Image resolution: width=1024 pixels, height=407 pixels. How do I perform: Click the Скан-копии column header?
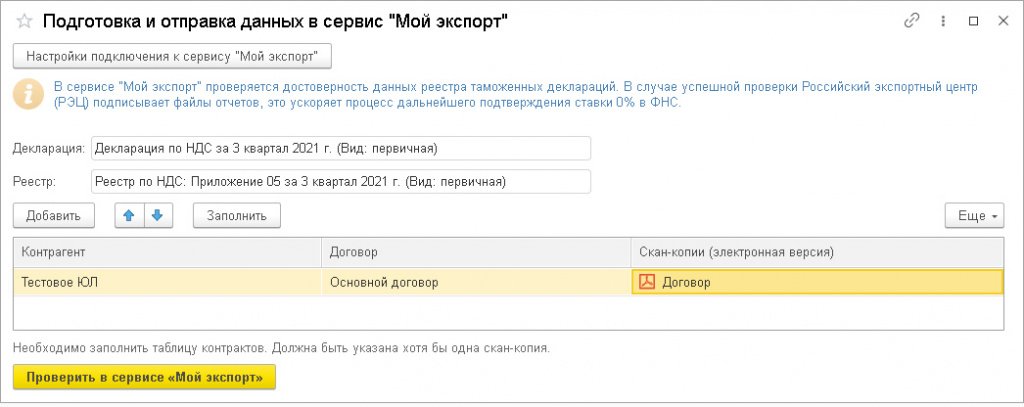816,253
